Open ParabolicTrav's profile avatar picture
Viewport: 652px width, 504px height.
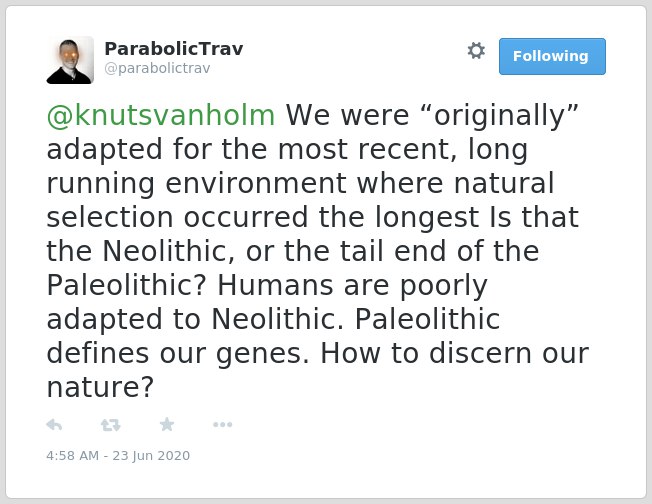70,60
